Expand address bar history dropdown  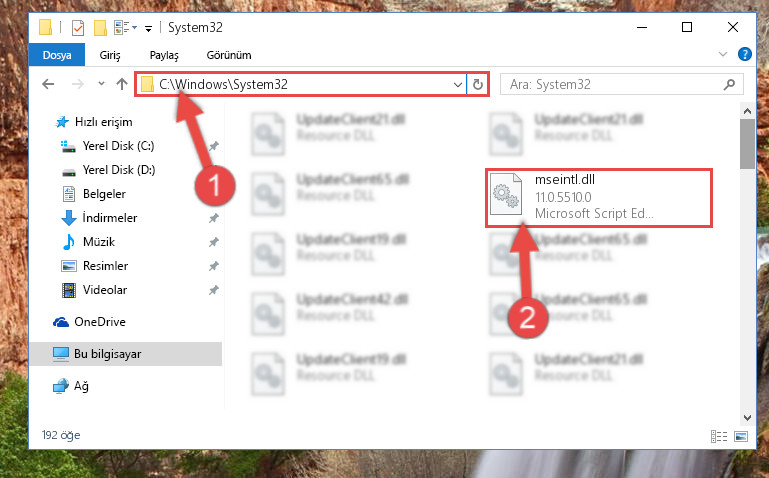coord(458,84)
